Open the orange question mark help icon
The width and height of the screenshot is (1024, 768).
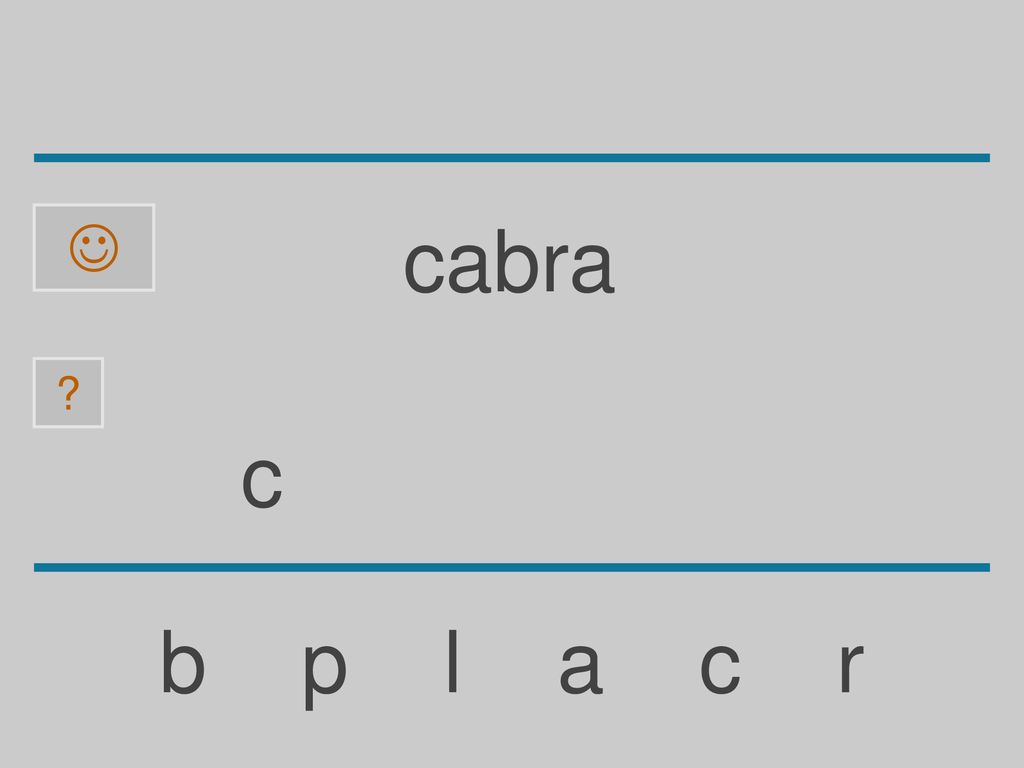click(x=69, y=392)
